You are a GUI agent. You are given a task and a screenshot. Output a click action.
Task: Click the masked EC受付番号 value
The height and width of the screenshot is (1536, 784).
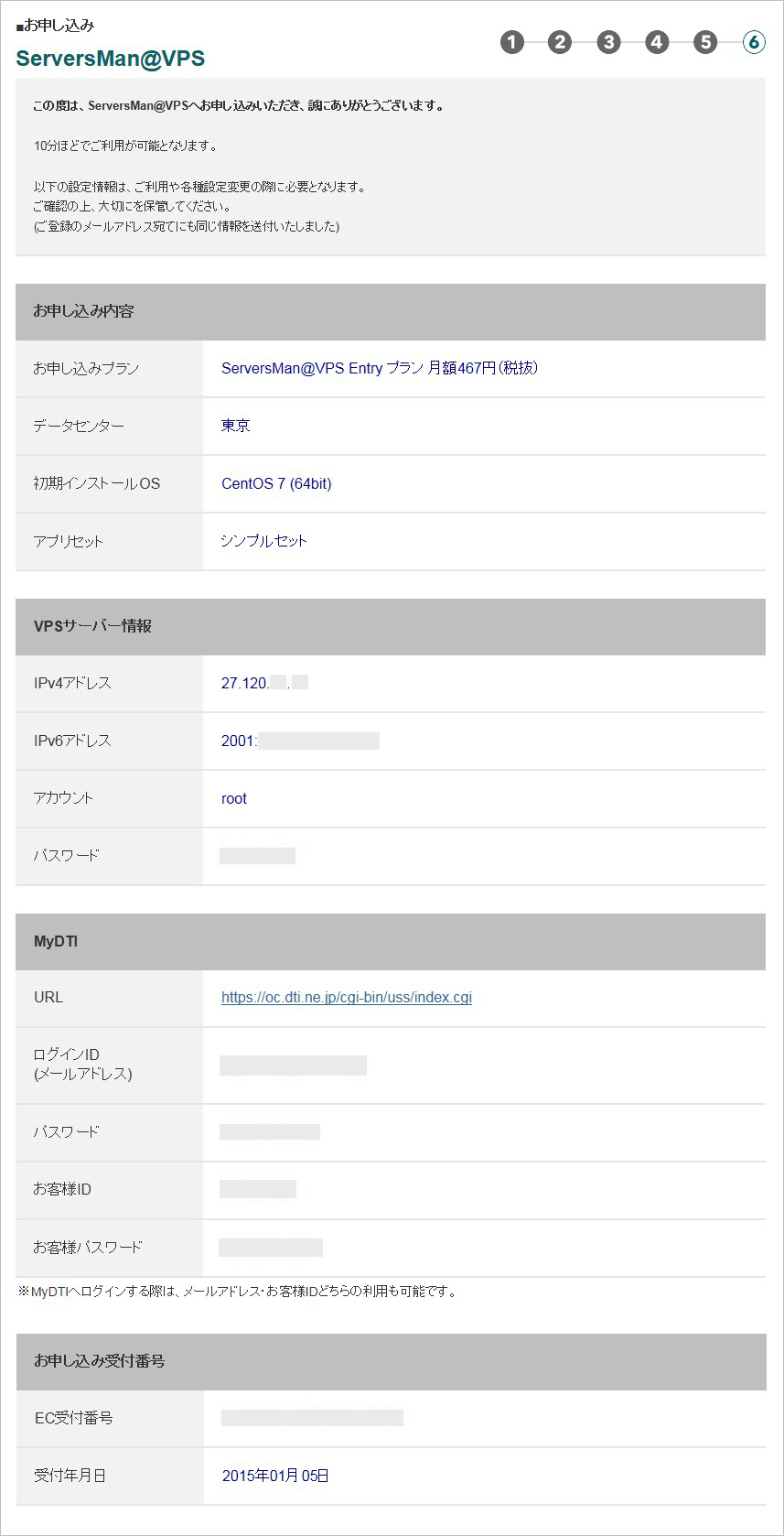click(312, 1418)
